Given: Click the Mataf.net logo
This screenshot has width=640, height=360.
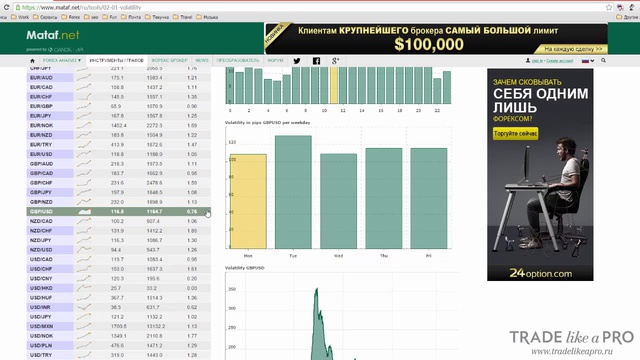Looking at the screenshot, I should pos(53,35).
